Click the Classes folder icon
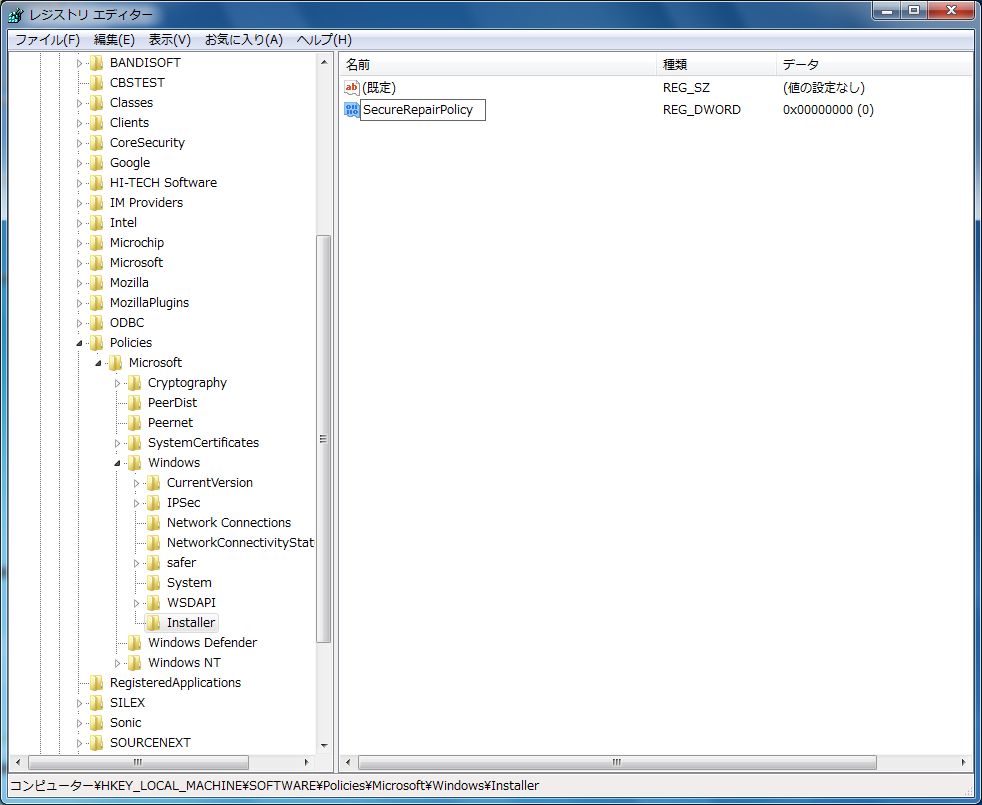This screenshot has height=805, width=982. point(96,103)
